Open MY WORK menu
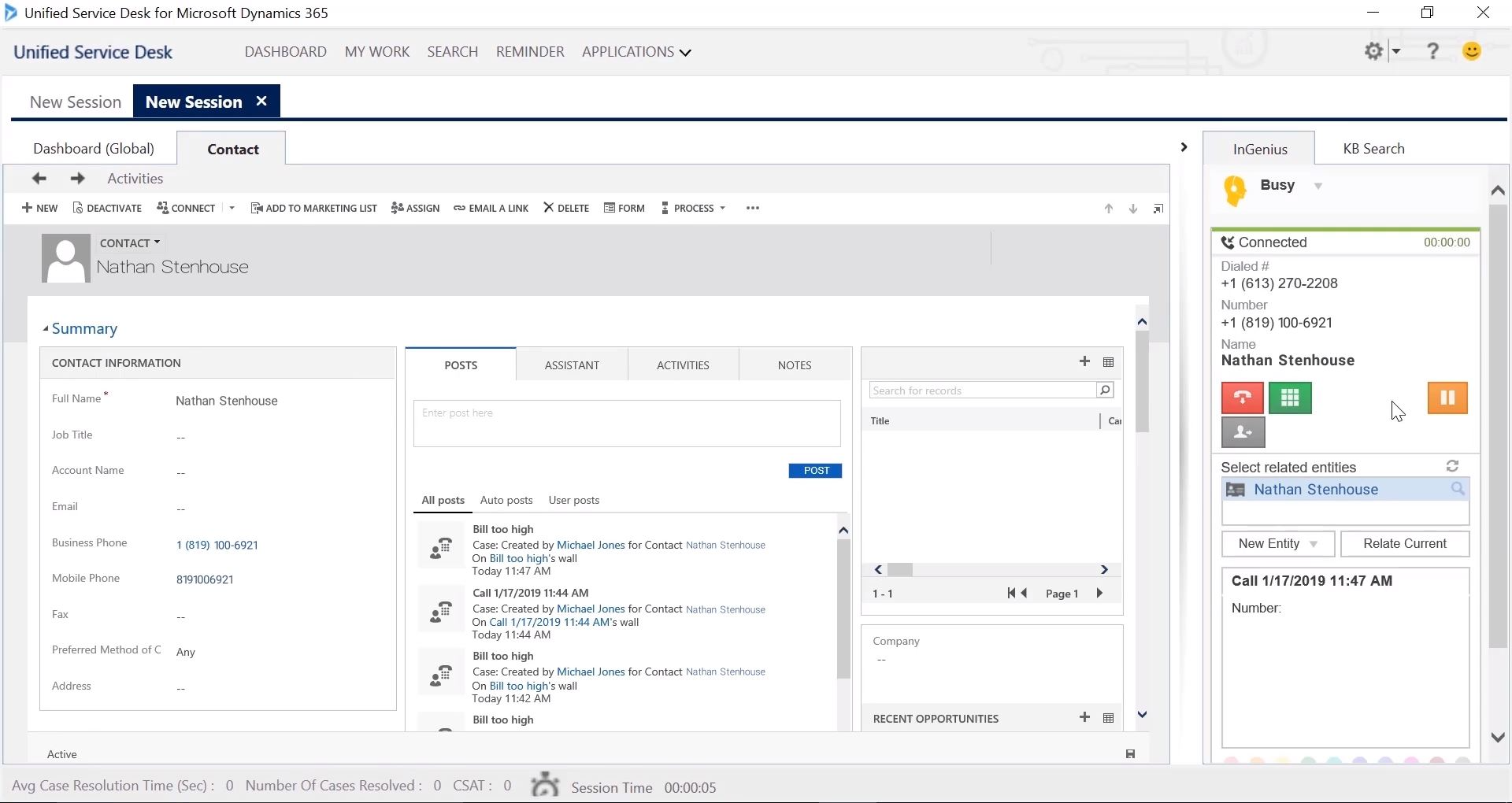The image size is (1512, 803). pyautogui.click(x=377, y=52)
